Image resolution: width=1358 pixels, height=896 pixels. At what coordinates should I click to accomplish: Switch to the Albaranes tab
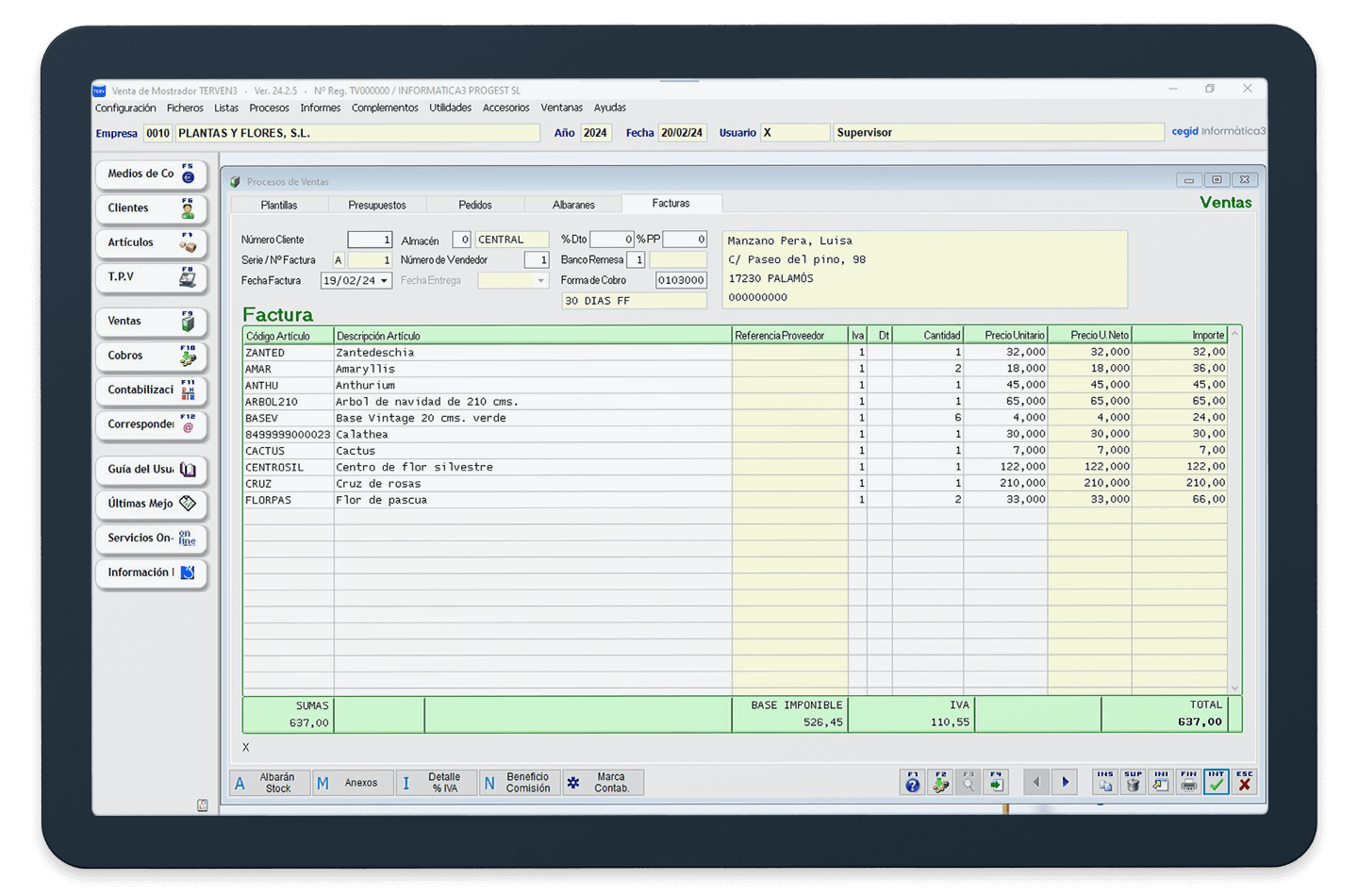[x=573, y=205]
